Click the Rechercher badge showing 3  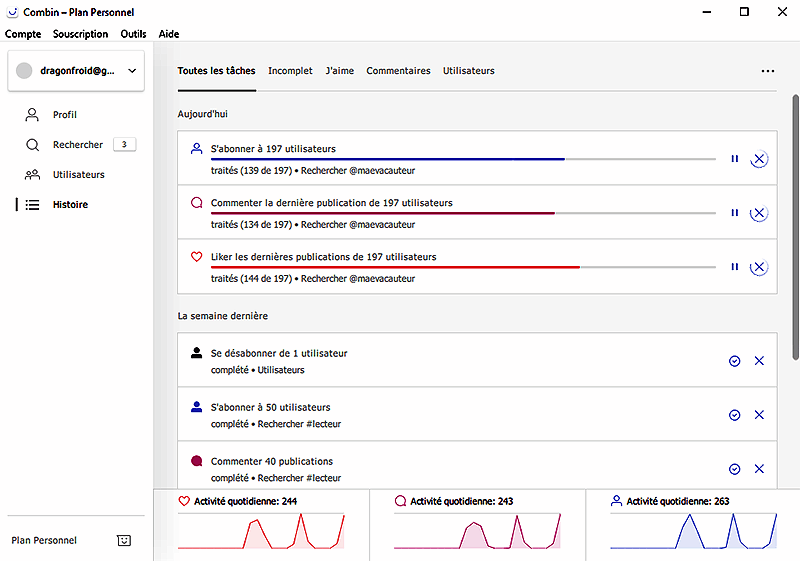[x=124, y=145]
